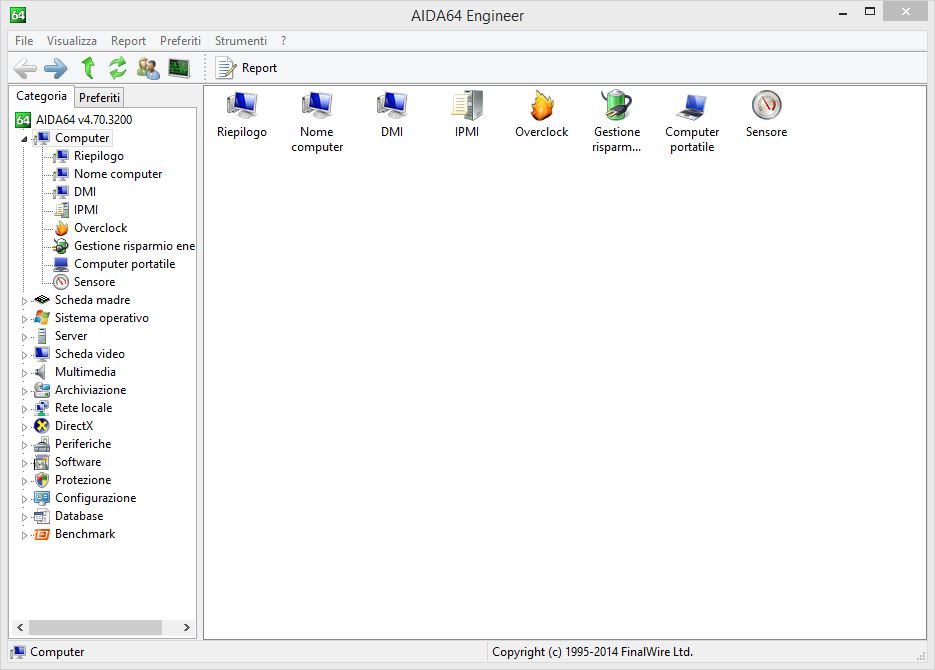Image resolution: width=935 pixels, height=670 pixels.
Task: Click the green up arrow toolbar icon
Action: pyautogui.click(x=88, y=68)
